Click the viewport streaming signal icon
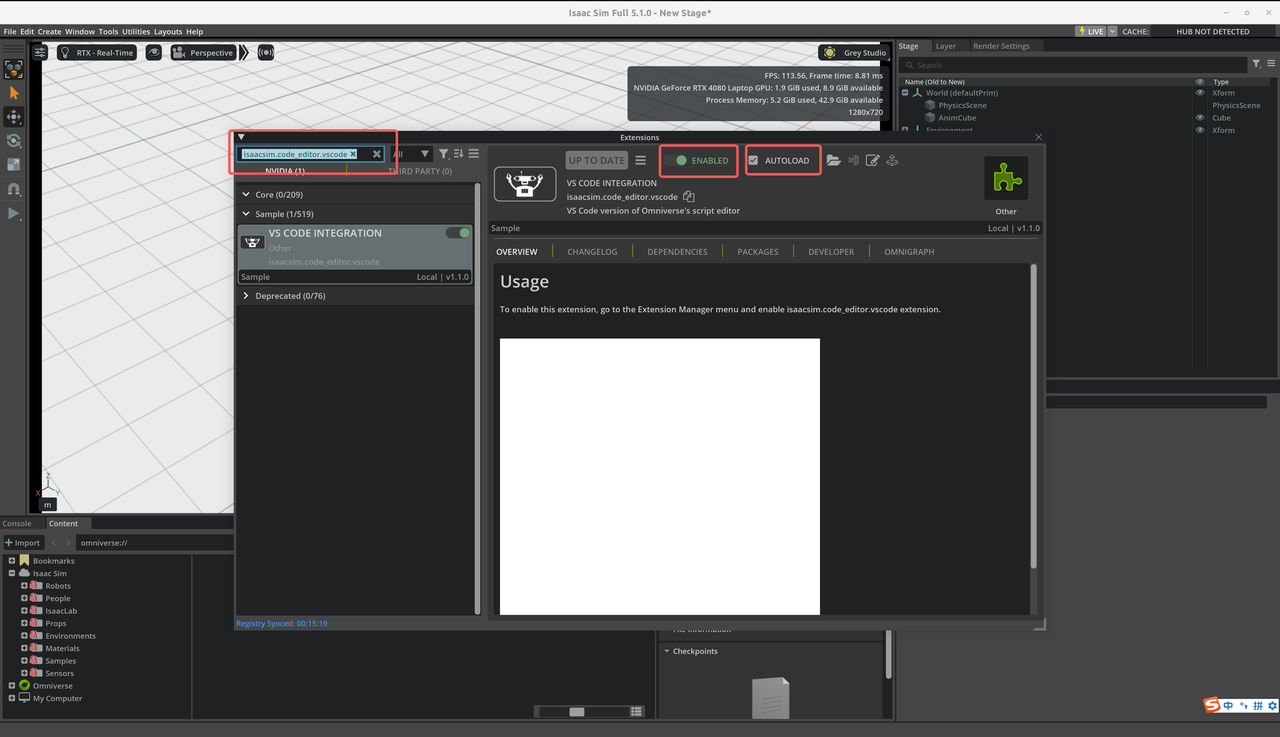This screenshot has height=737, width=1280. tap(266, 52)
